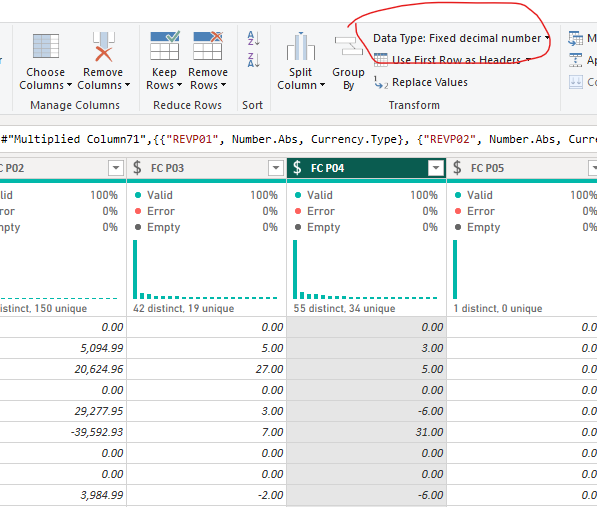Select the cell with value -39,592.93
Image resolution: width=597 pixels, height=507 pixels.
point(63,432)
